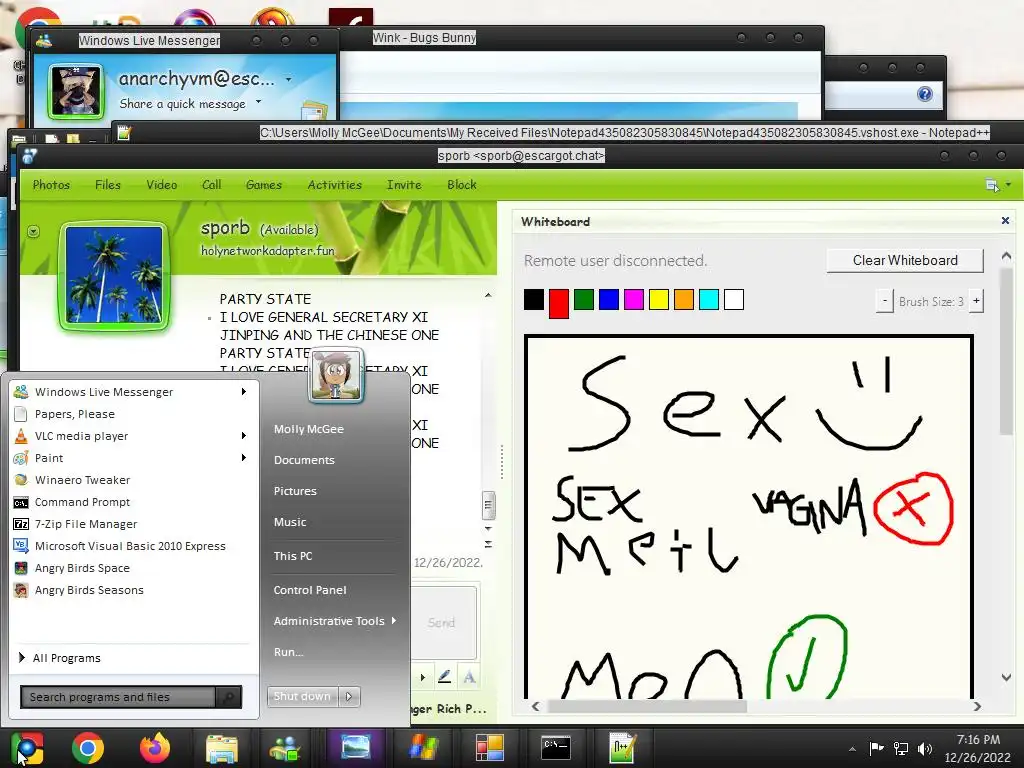
Task: Open the Video menu in chat
Action: pos(161,185)
